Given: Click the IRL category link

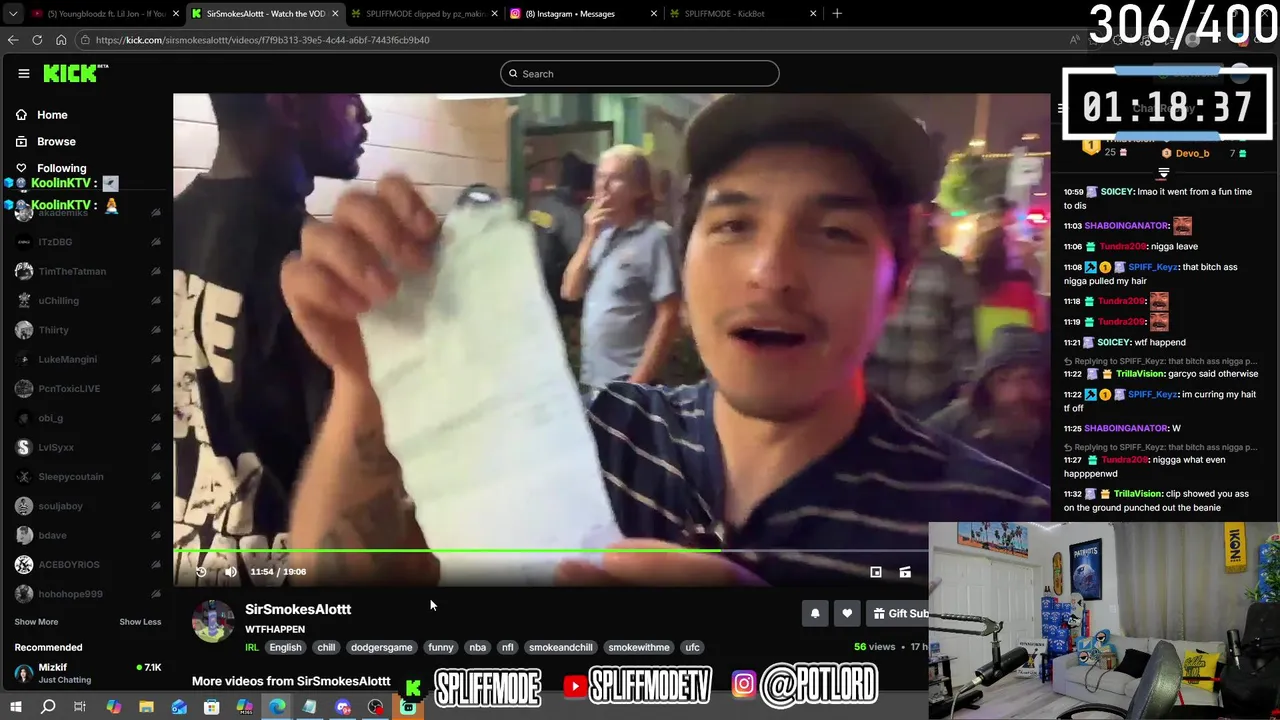Looking at the screenshot, I should [252, 647].
